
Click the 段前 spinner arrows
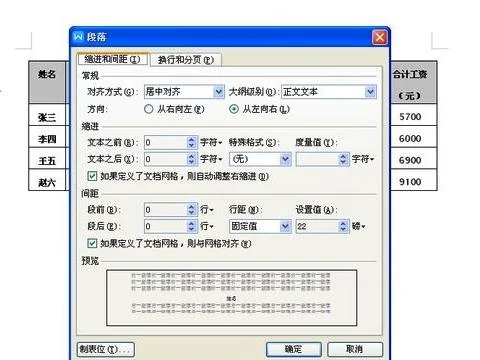click(x=191, y=210)
